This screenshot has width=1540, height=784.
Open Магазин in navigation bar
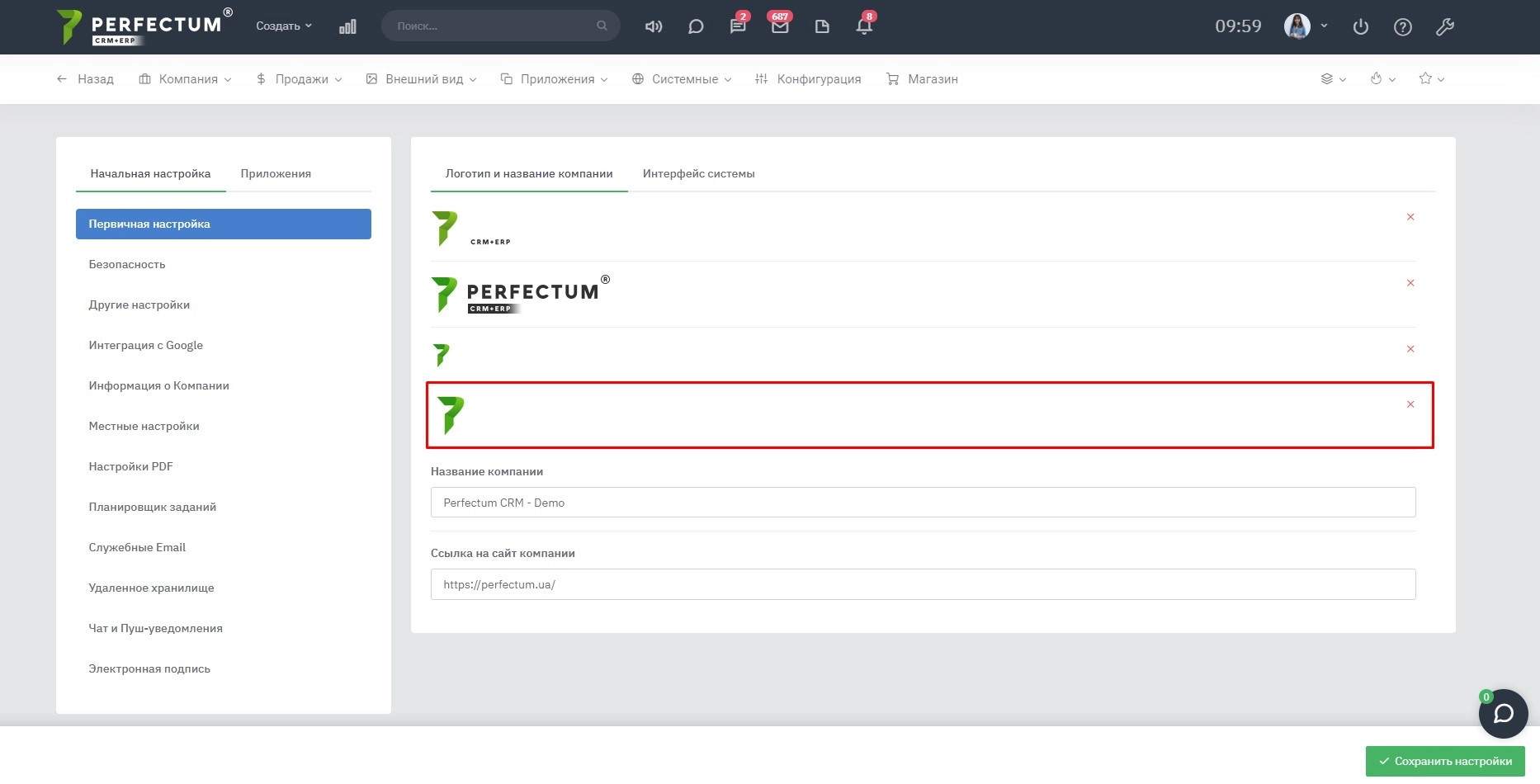(x=922, y=79)
